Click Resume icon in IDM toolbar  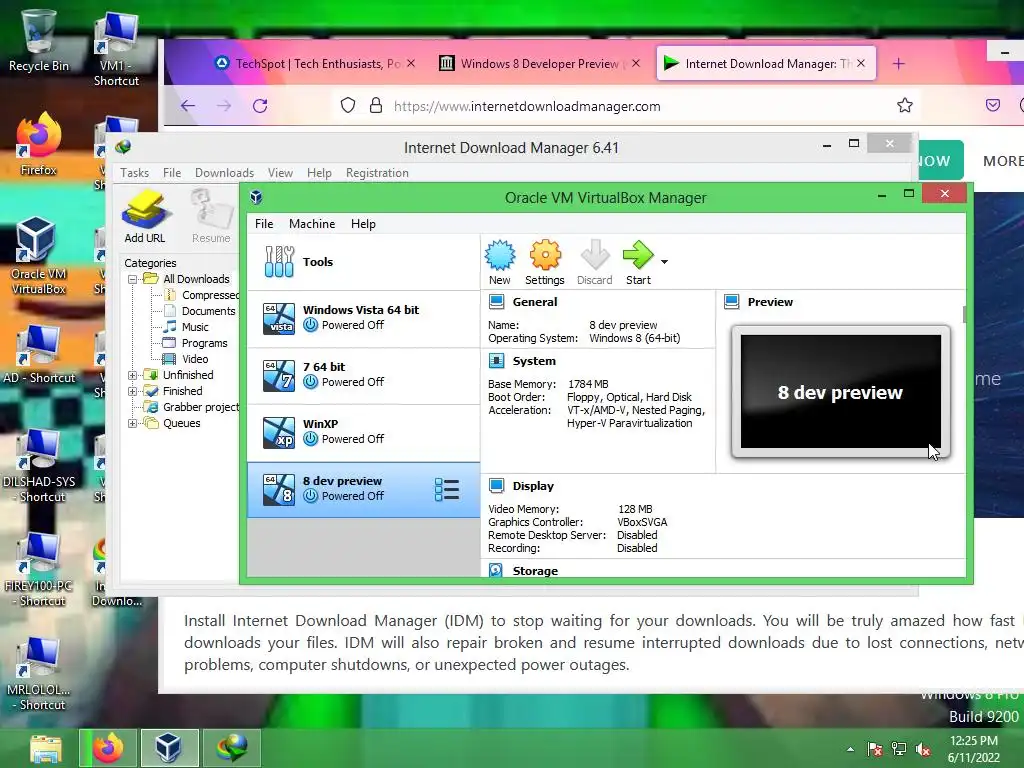(x=211, y=216)
